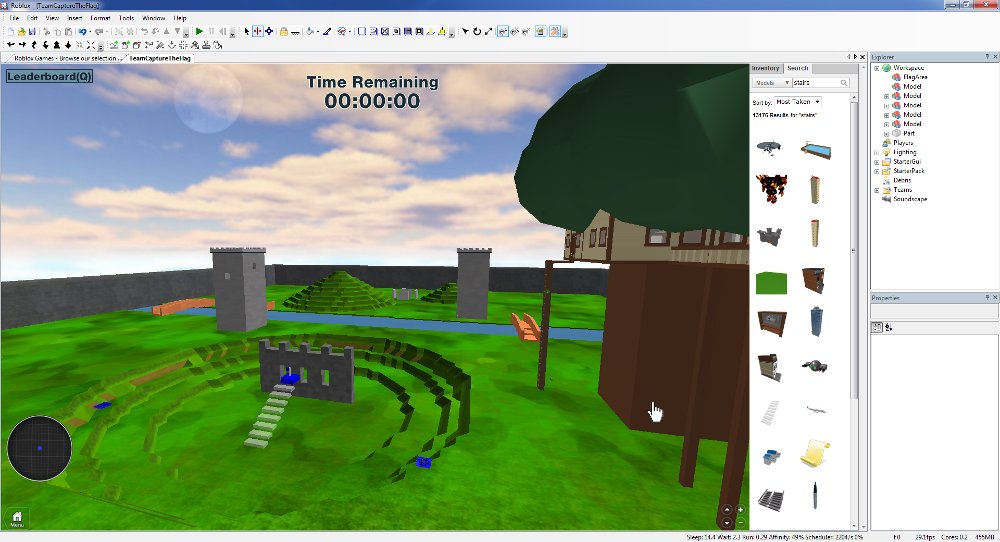Pick the paint bucket Fill Color tool

pos(310,31)
